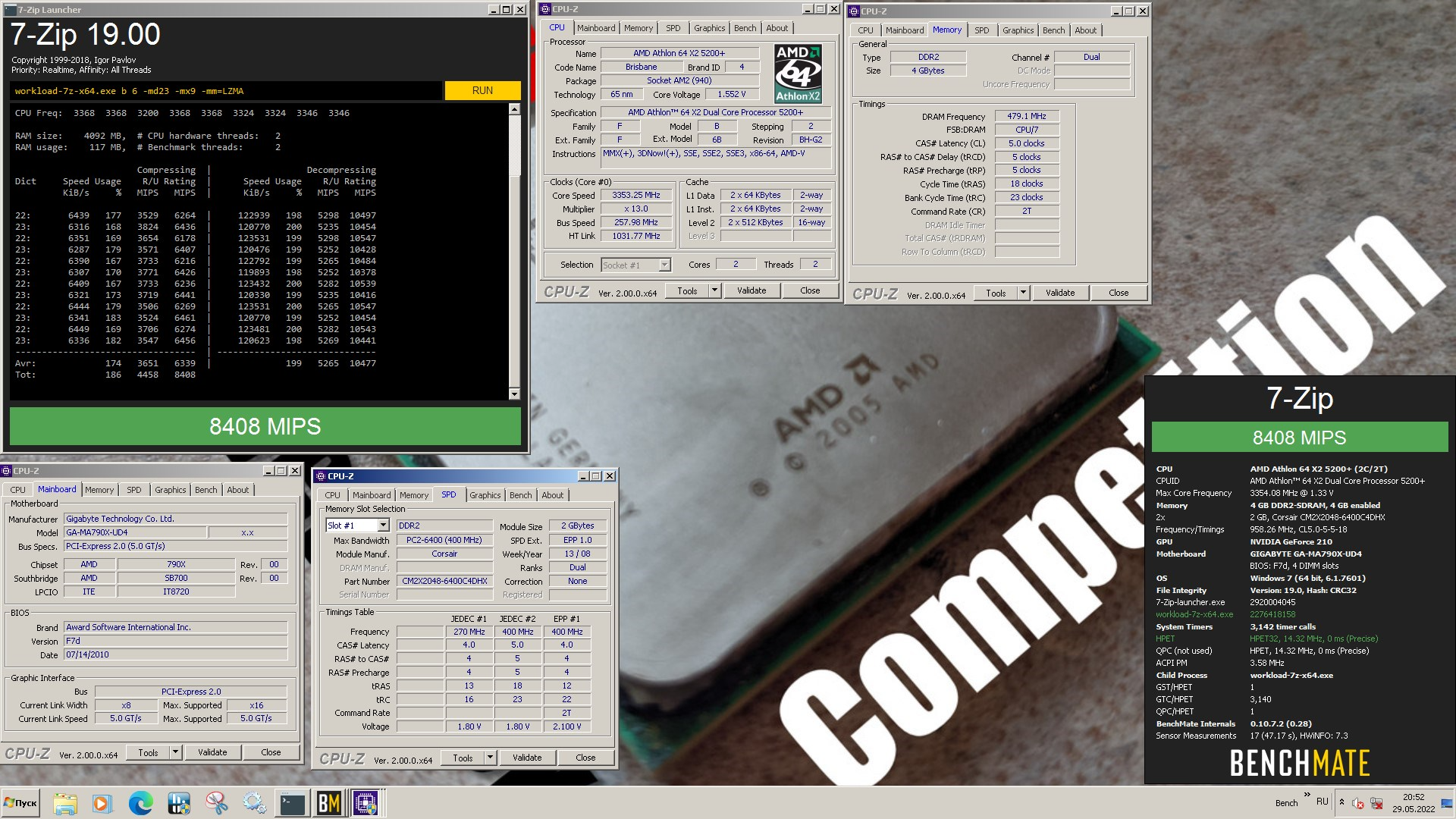Click the 7-Zip command line input field
The width and height of the screenshot is (1456, 819).
[226, 91]
